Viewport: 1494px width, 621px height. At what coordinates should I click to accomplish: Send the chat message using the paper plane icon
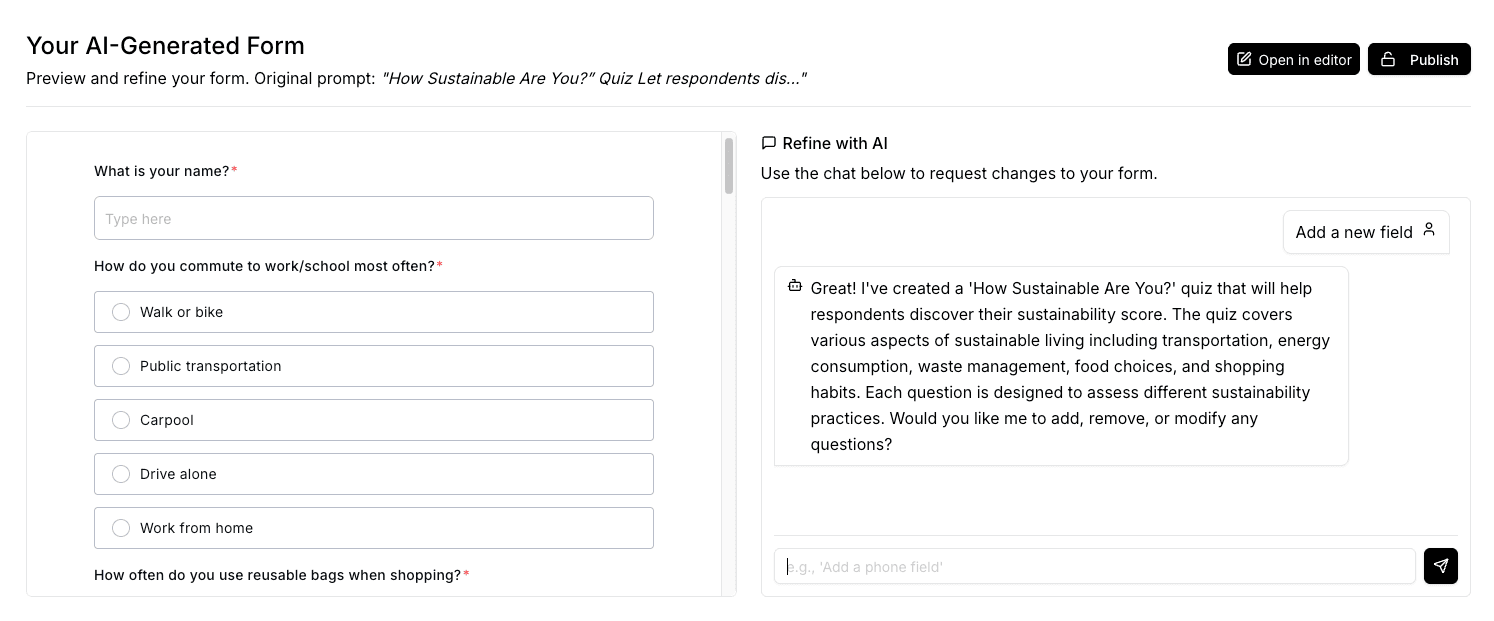pyautogui.click(x=1440, y=566)
